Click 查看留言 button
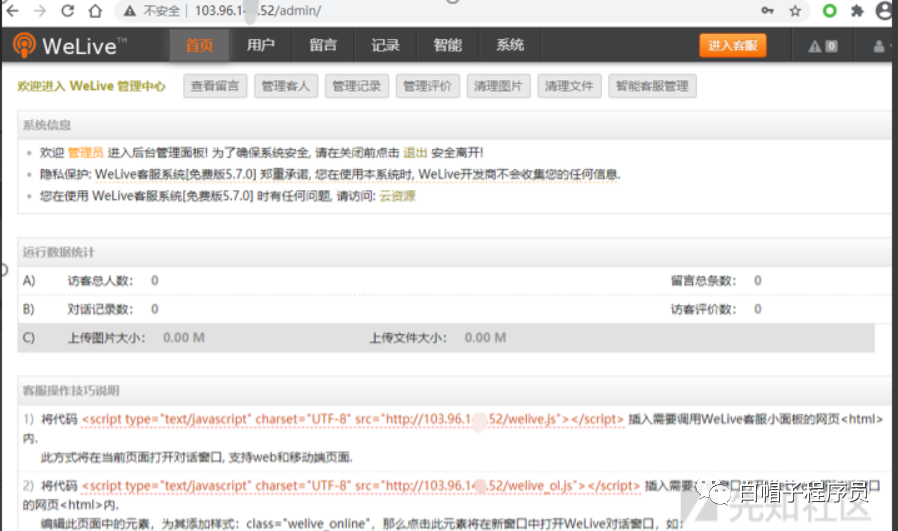The height and width of the screenshot is (531, 898). click(x=215, y=86)
